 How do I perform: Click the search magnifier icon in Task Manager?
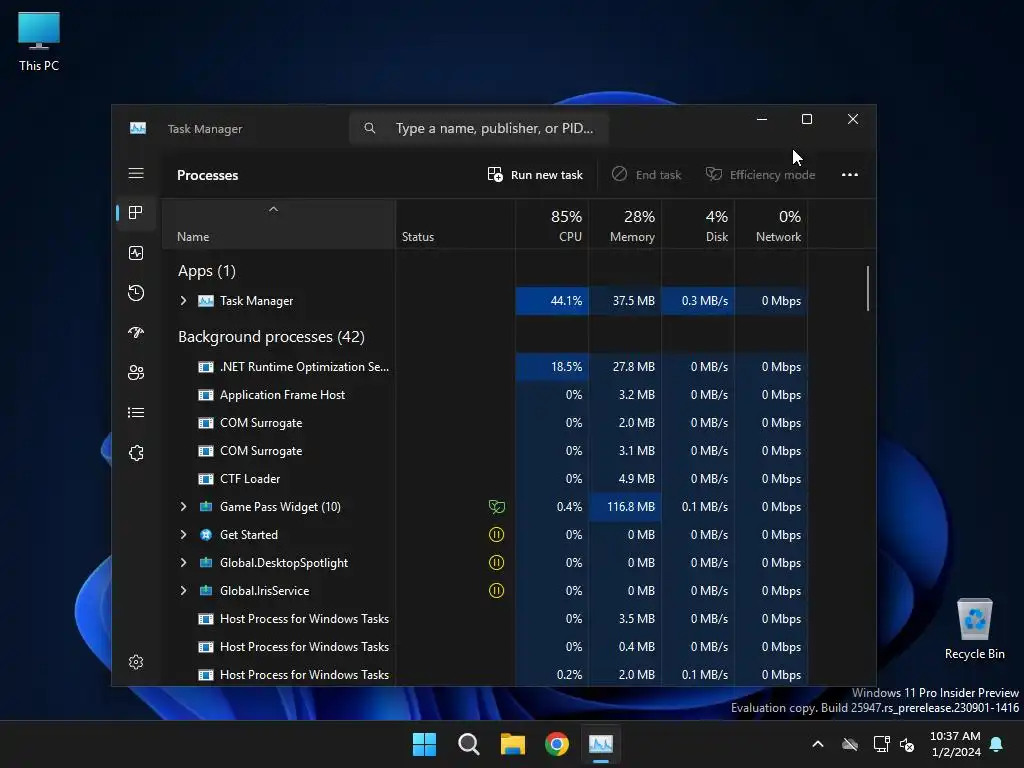click(x=370, y=128)
